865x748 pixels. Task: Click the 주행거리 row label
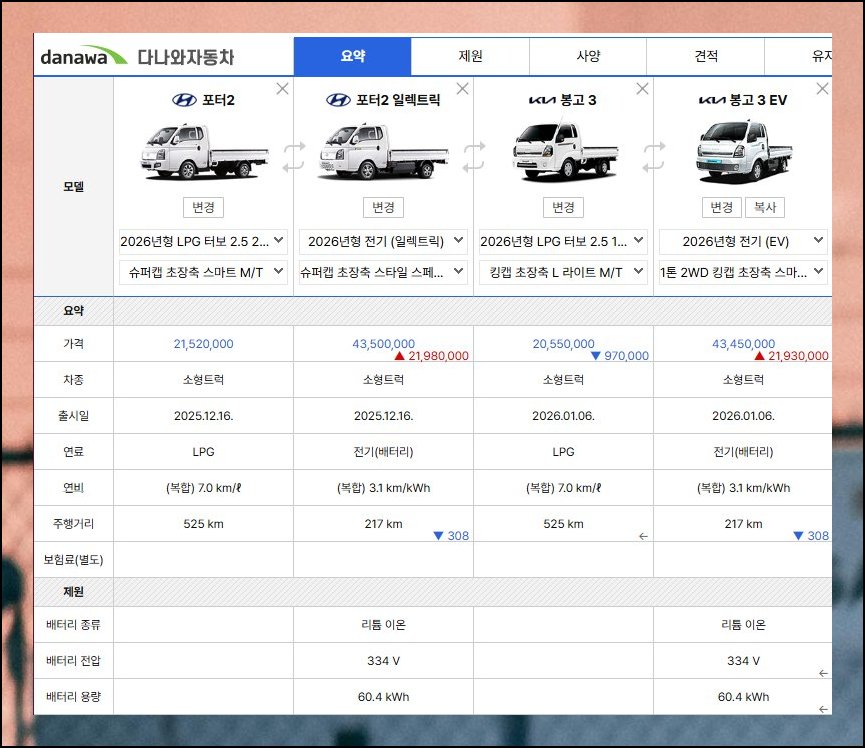pyautogui.click(x=73, y=524)
